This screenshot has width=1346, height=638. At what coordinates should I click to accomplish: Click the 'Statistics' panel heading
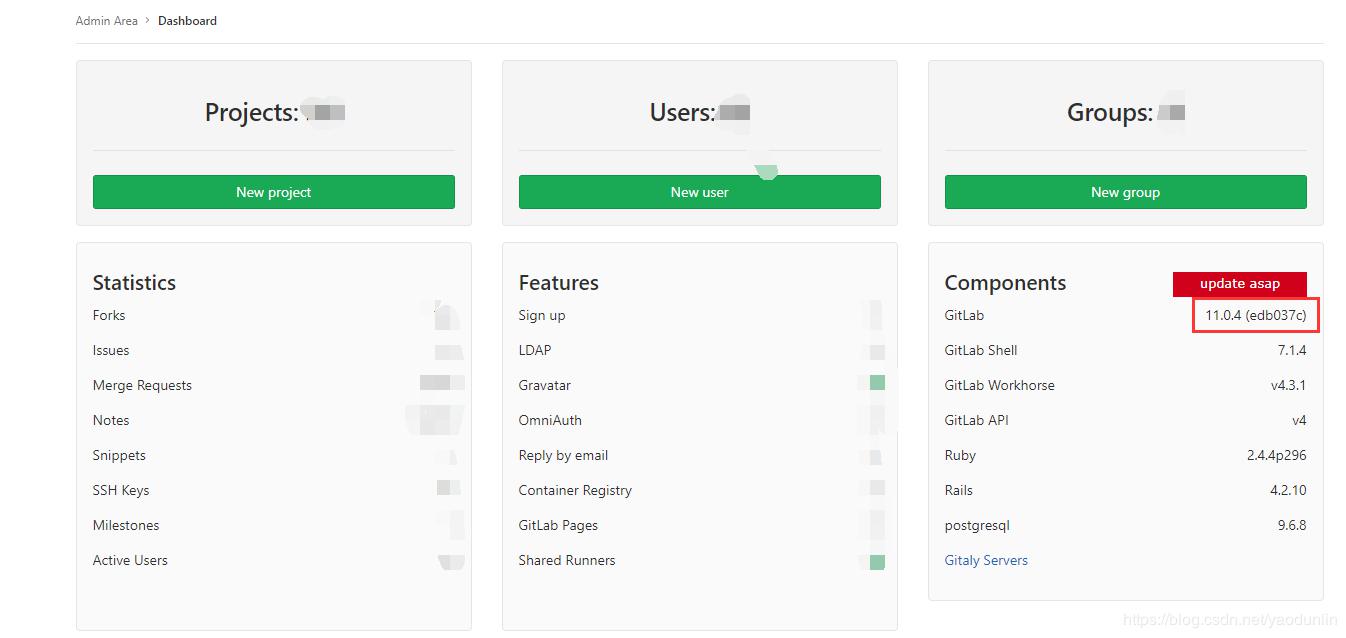pos(134,283)
